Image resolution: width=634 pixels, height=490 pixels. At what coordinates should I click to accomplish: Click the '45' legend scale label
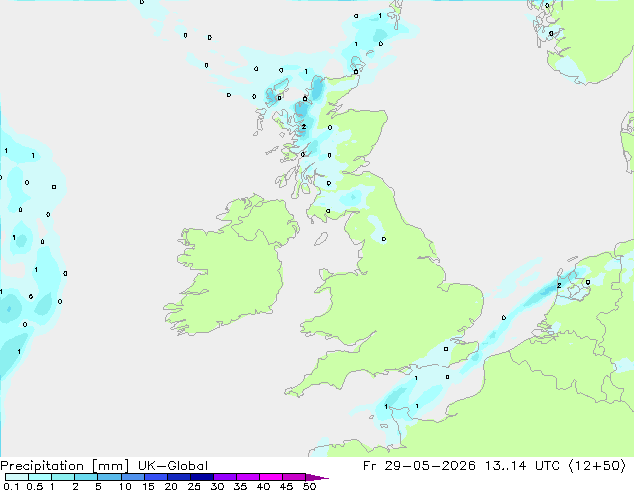pos(286,486)
